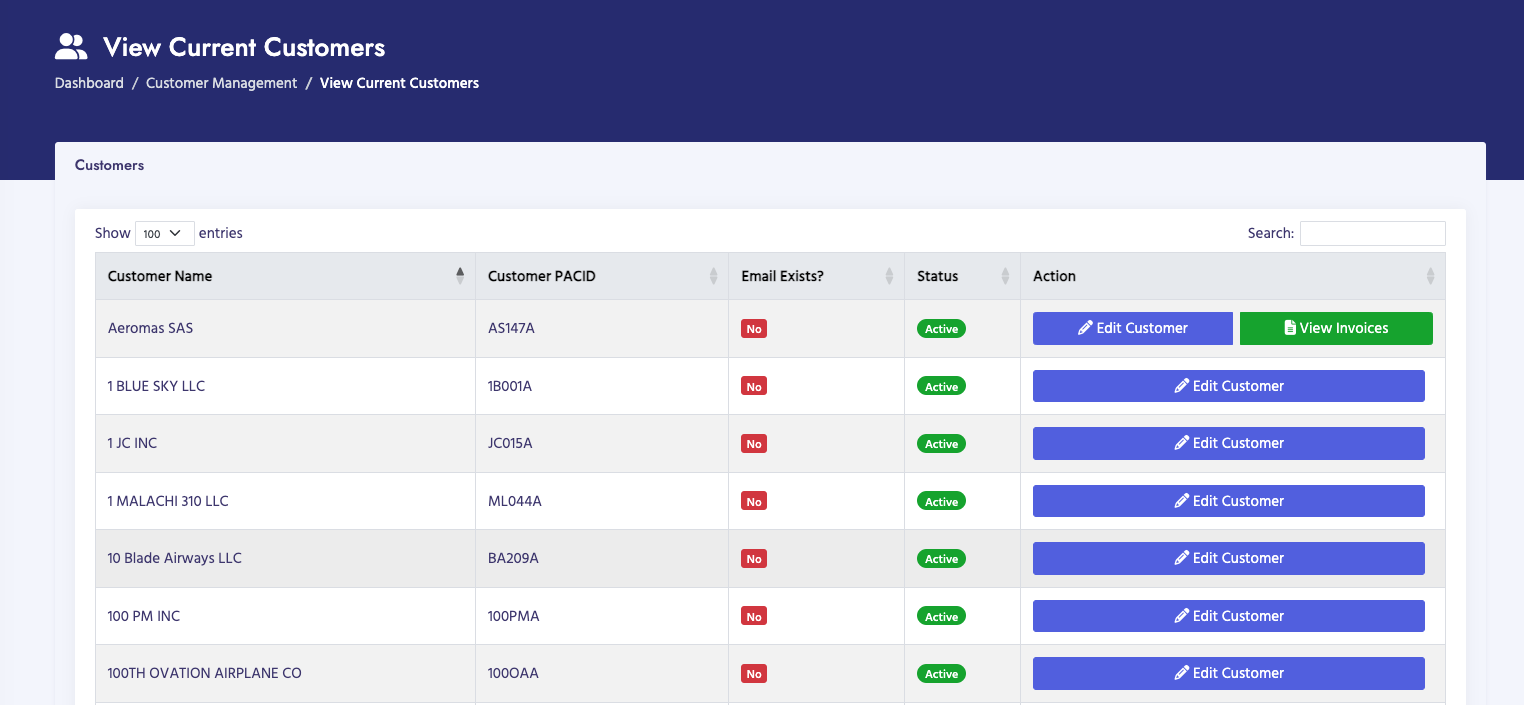Sort by Customer PACID using its sort arrows

[713, 276]
